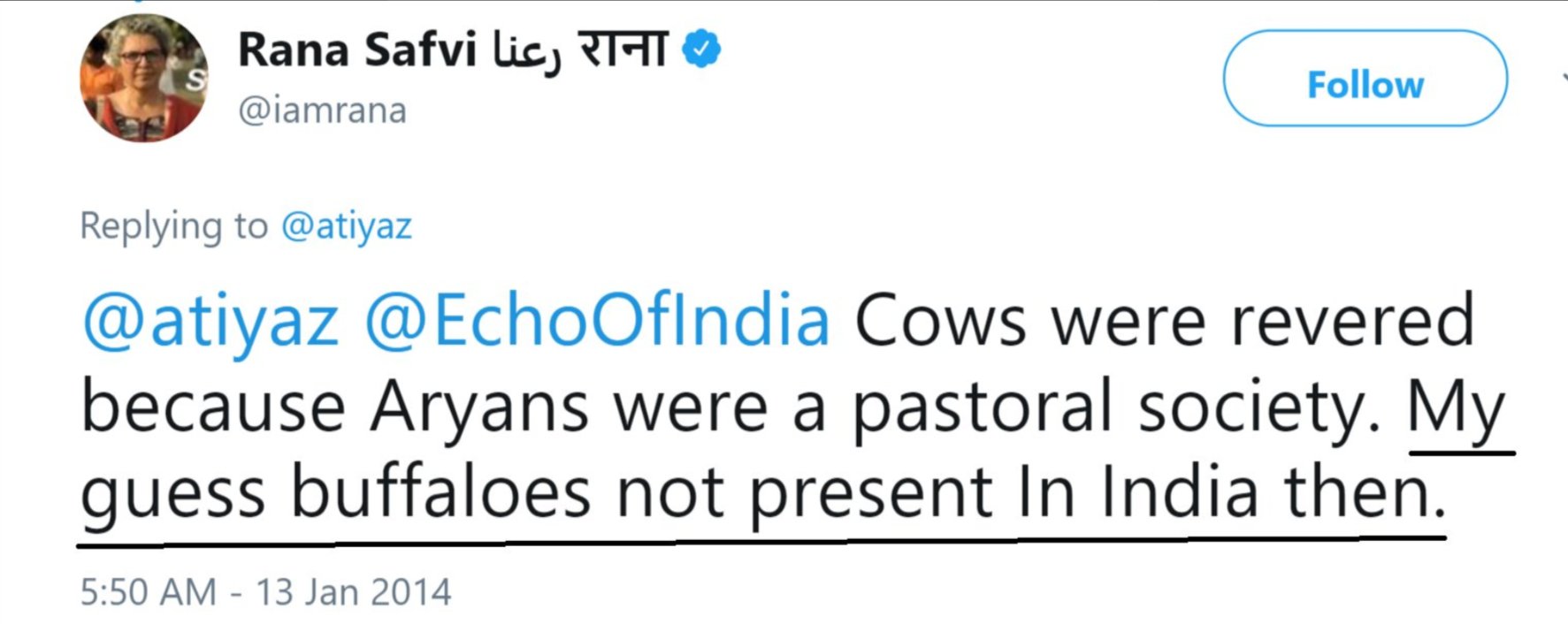The height and width of the screenshot is (624, 1568).
Task: Click the Hindi name राना
Action: [x=623, y=49]
